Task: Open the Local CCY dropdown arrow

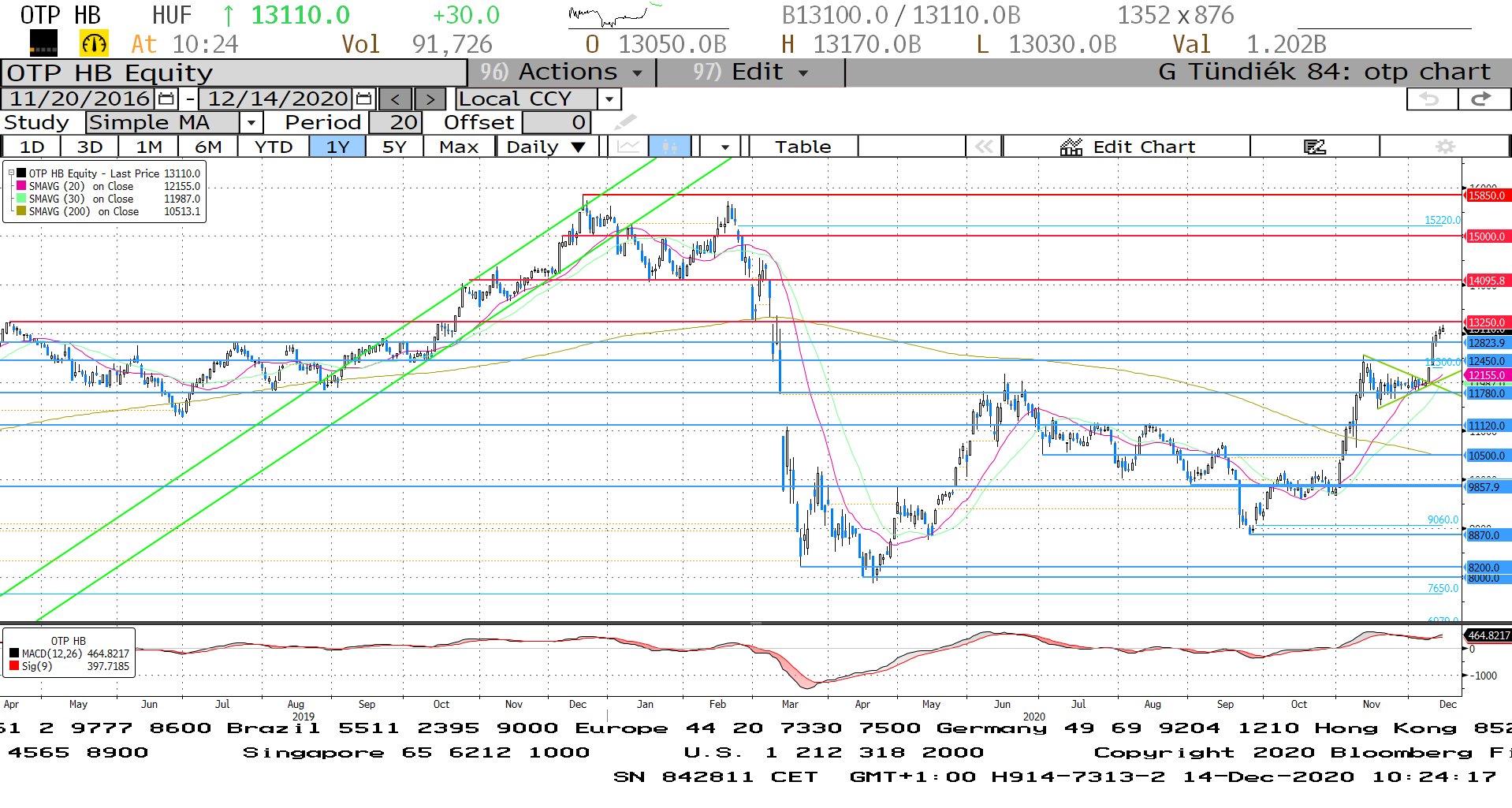Action: pos(609,99)
